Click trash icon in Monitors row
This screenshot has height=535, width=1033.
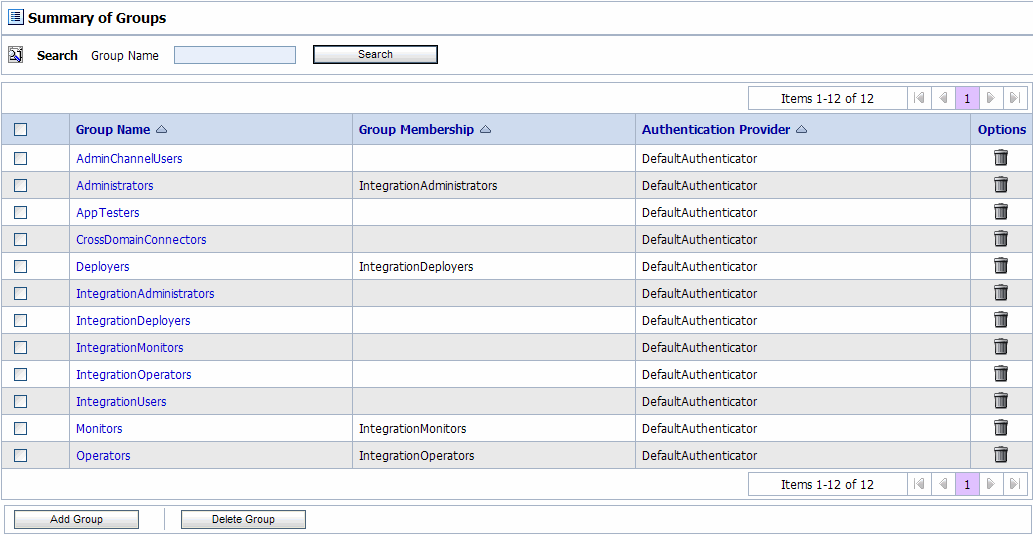click(x=1001, y=428)
